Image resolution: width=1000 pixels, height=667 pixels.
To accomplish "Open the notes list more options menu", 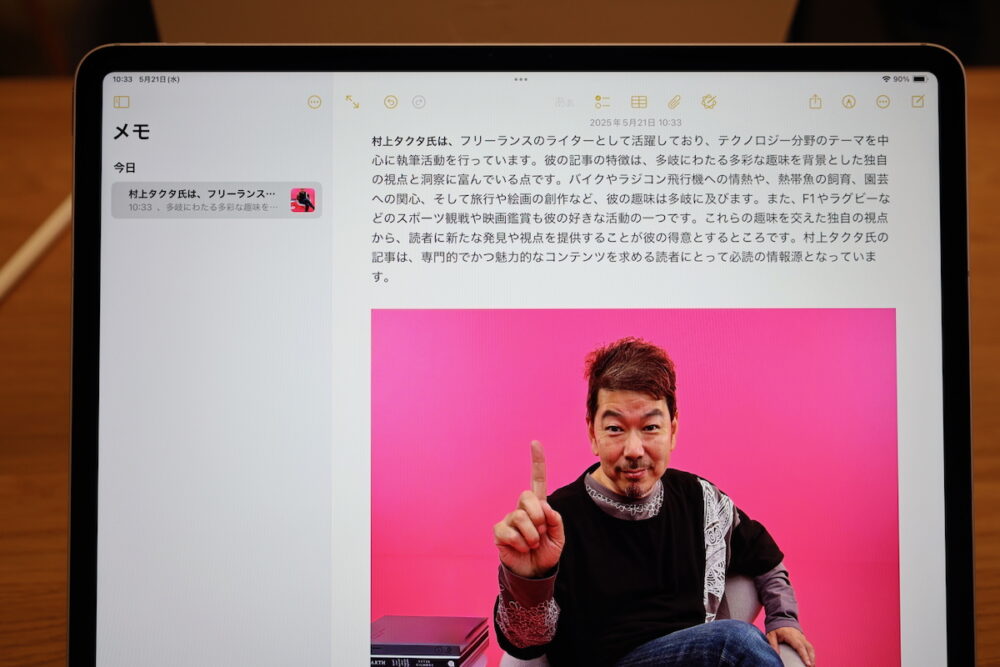I will tap(314, 102).
